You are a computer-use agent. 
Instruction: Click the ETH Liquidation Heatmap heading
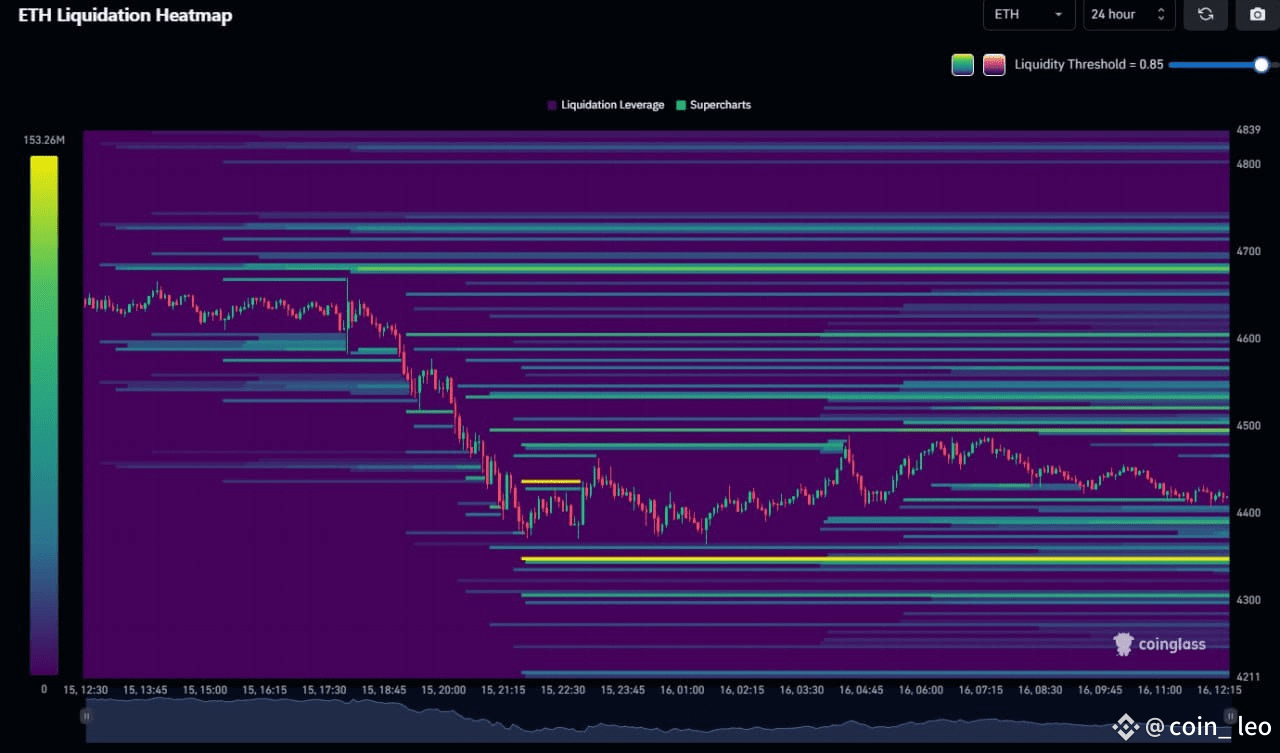pos(124,15)
